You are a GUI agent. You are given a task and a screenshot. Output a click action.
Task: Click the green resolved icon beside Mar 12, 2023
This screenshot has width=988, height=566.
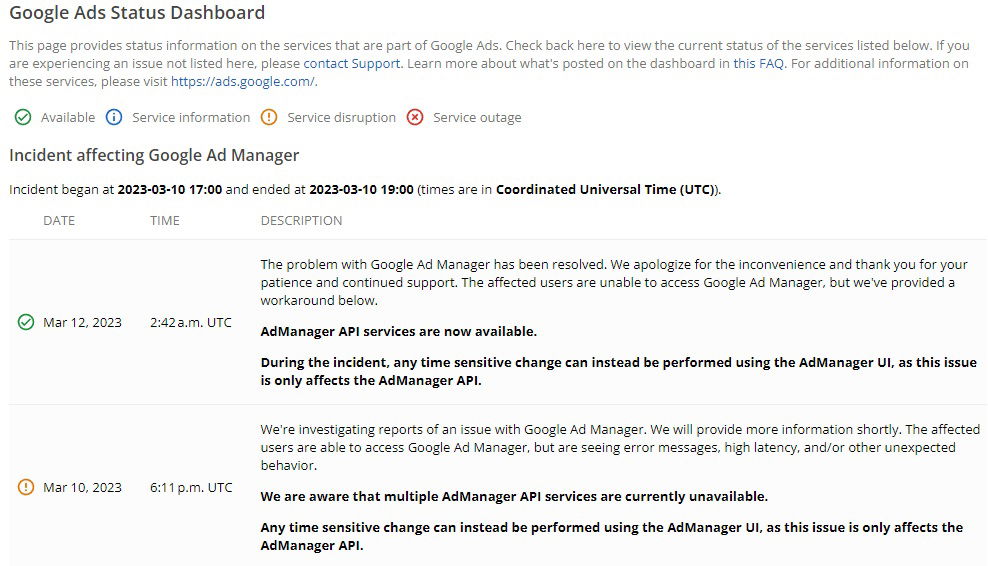coord(26,322)
